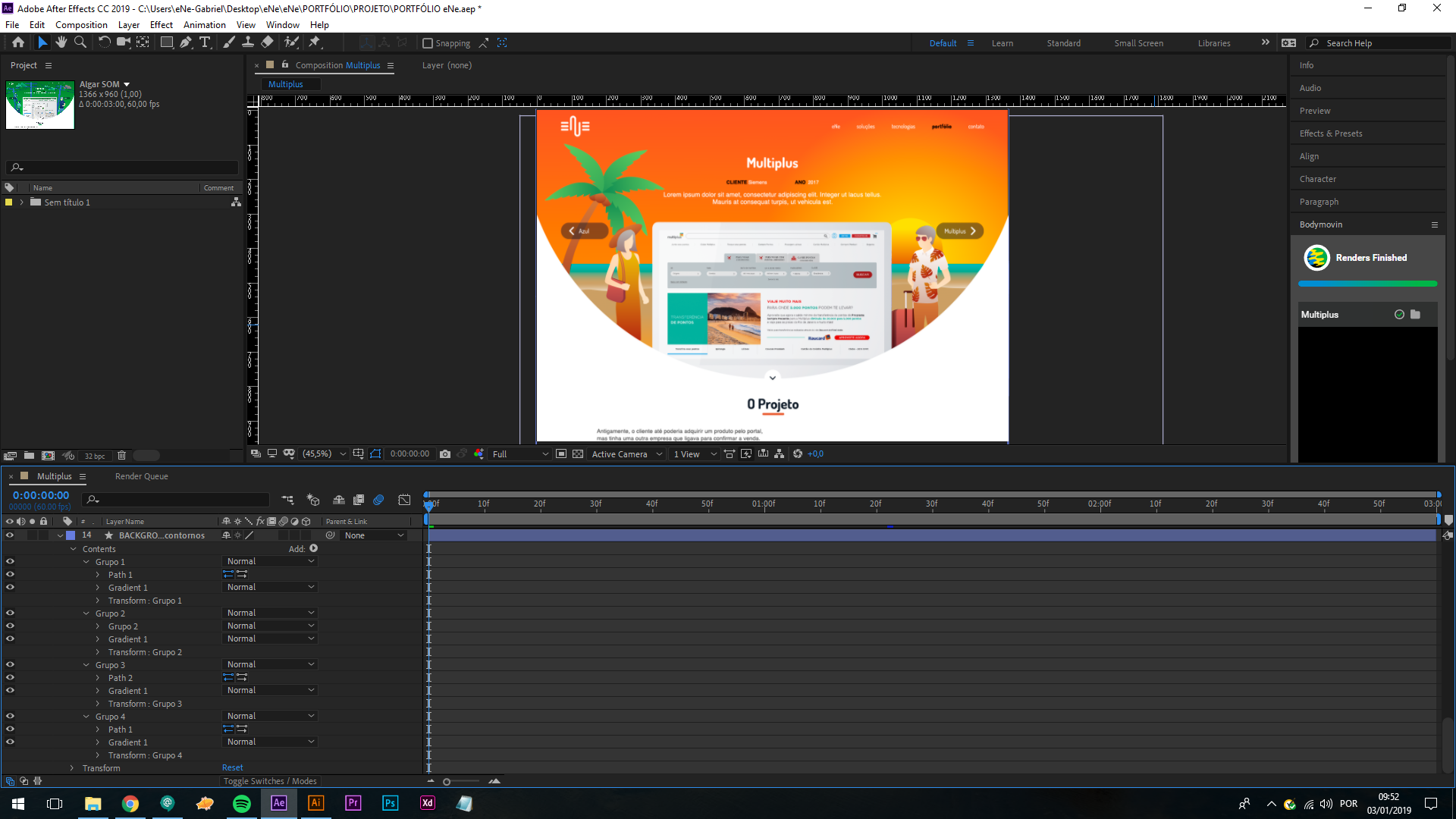This screenshot has height=819, width=1456.
Task: Open the 1 View layout dropdown
Action: click(x=695, y=454)
